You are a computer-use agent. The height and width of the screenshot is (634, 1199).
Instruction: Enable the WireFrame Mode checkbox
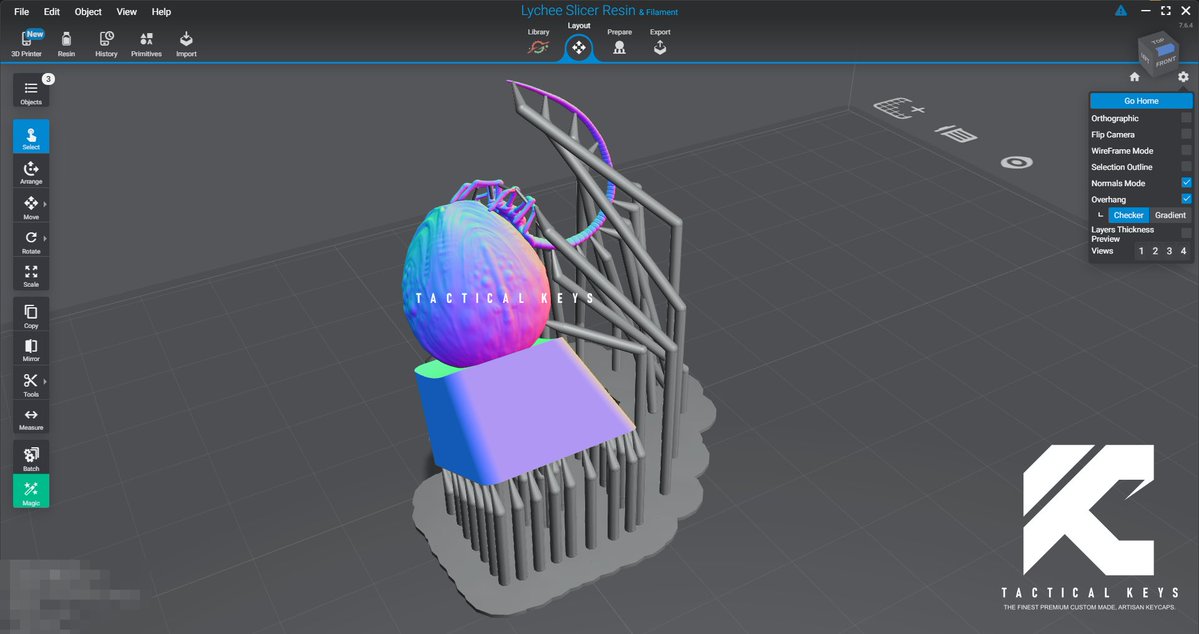(x=1186, y=150)
